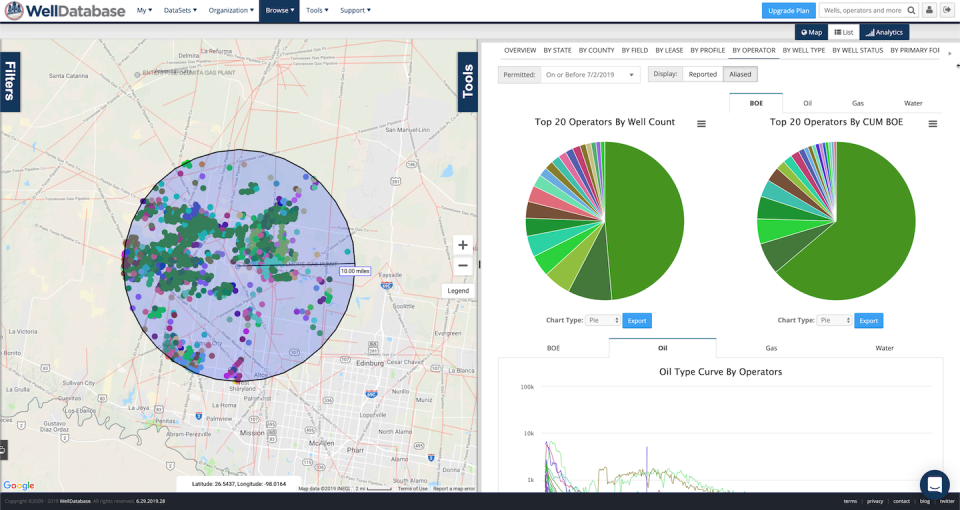Viewport: 960px width, 510px height.
Task: Select Aliased display option
Action: (740, 74)
